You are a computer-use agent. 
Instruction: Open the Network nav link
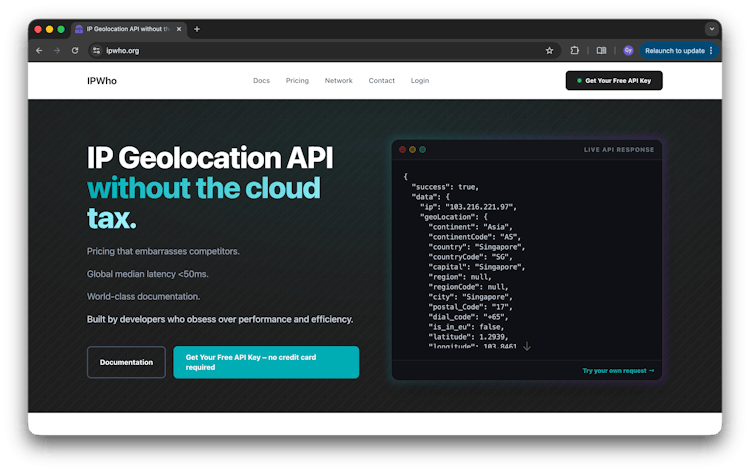tap(338, 81)
